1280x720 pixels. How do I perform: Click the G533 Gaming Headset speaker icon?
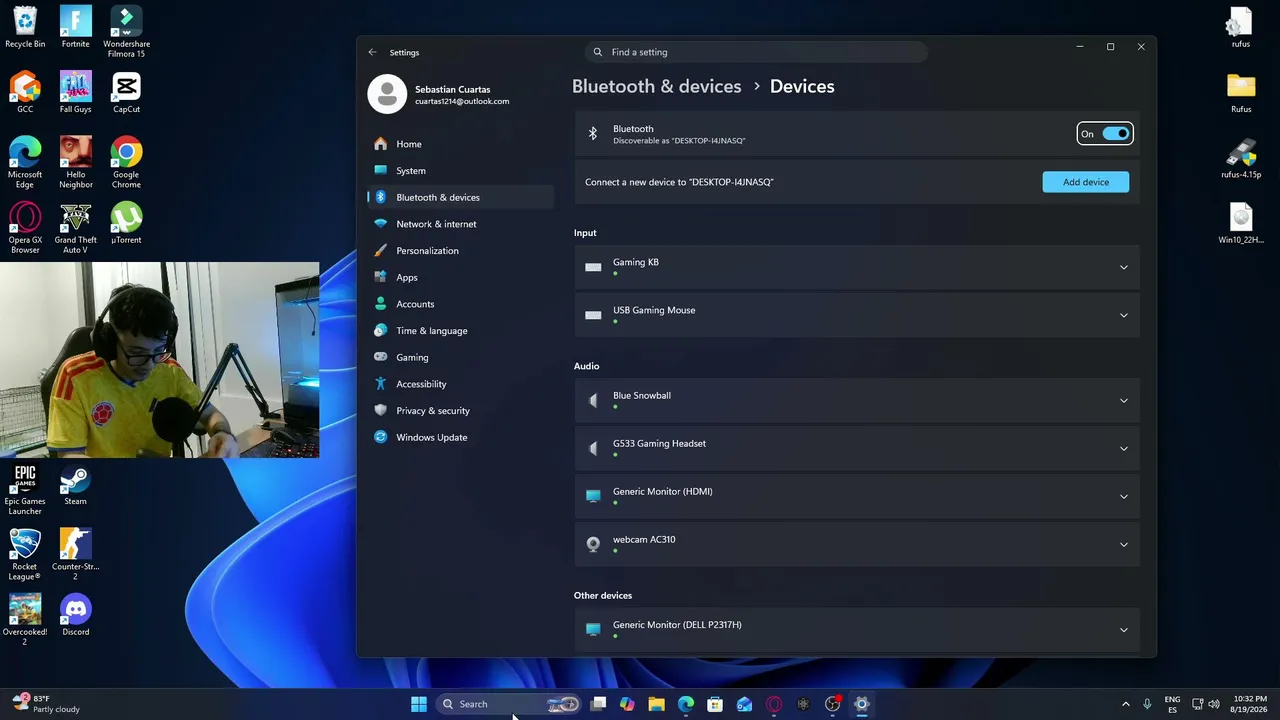point(593,448)
